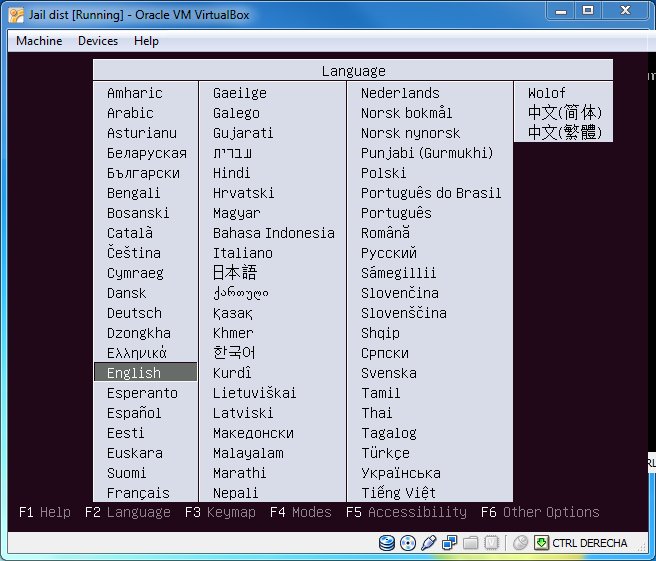Choose Wolof language
Screen dimensions: 656x561
[x=546, y=93]
